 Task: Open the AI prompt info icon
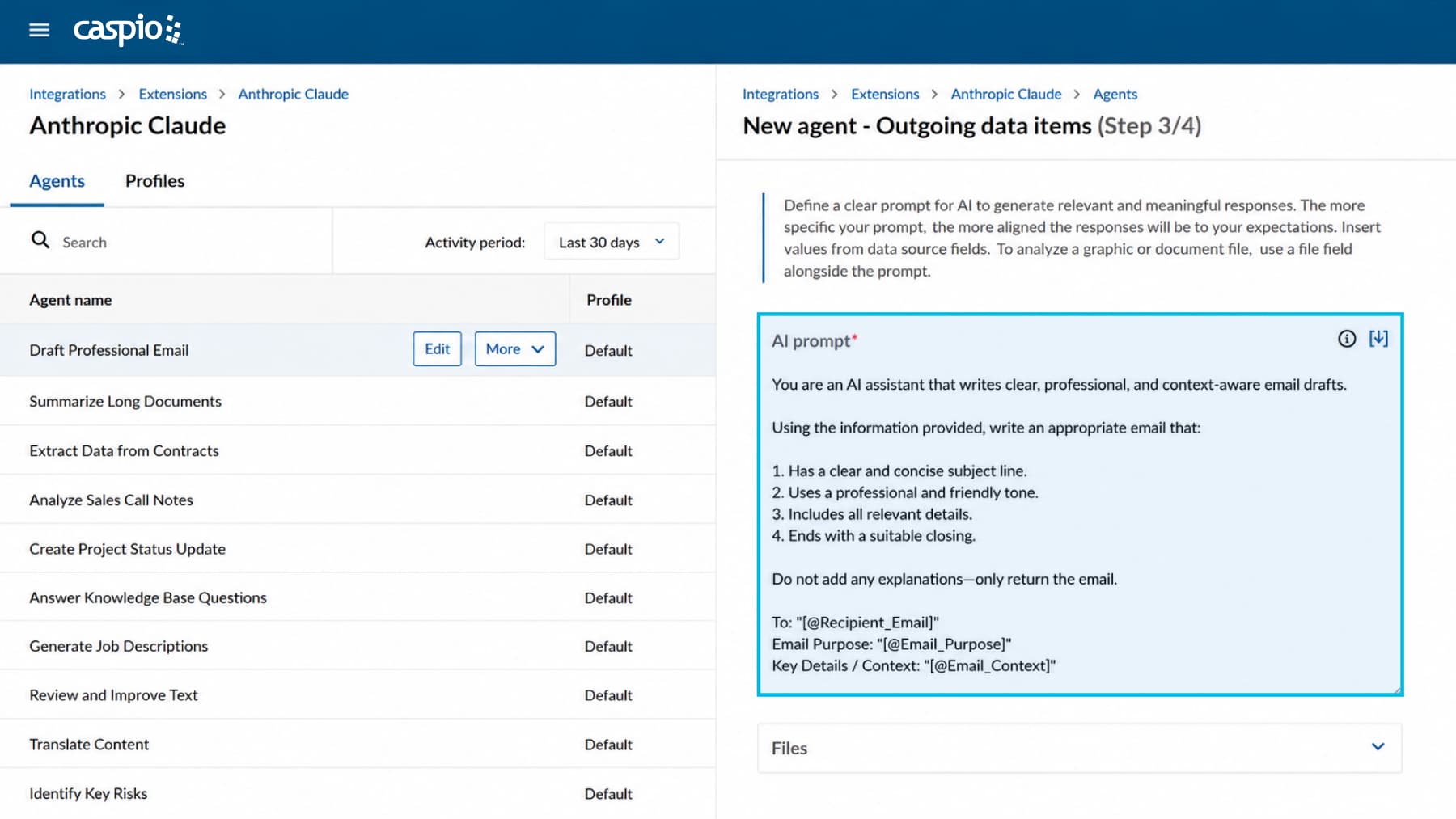(x=1347, y=339)
